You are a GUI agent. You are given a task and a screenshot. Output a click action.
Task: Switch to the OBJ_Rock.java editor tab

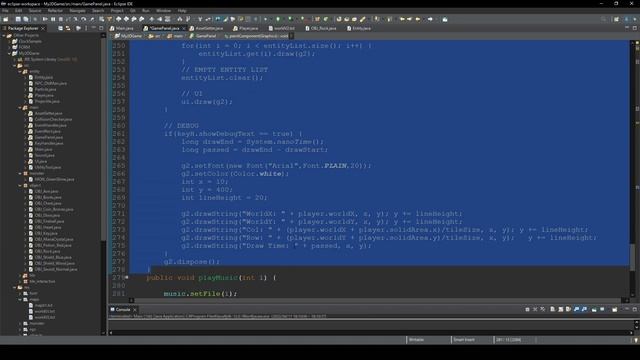pos(321,28)
